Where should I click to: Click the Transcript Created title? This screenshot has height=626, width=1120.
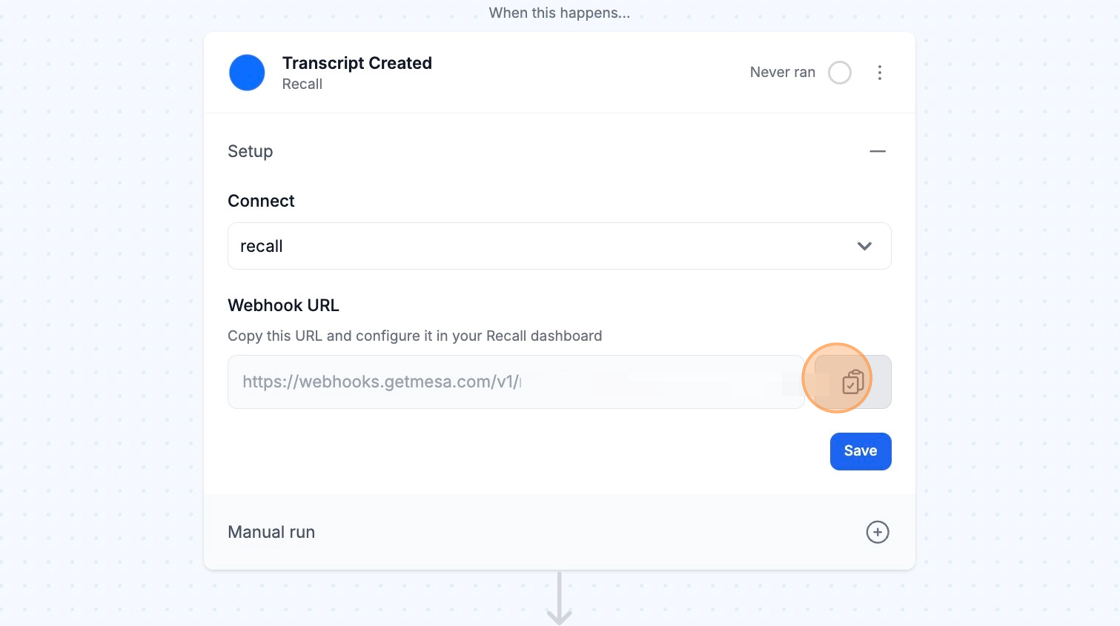coord(357,63)
